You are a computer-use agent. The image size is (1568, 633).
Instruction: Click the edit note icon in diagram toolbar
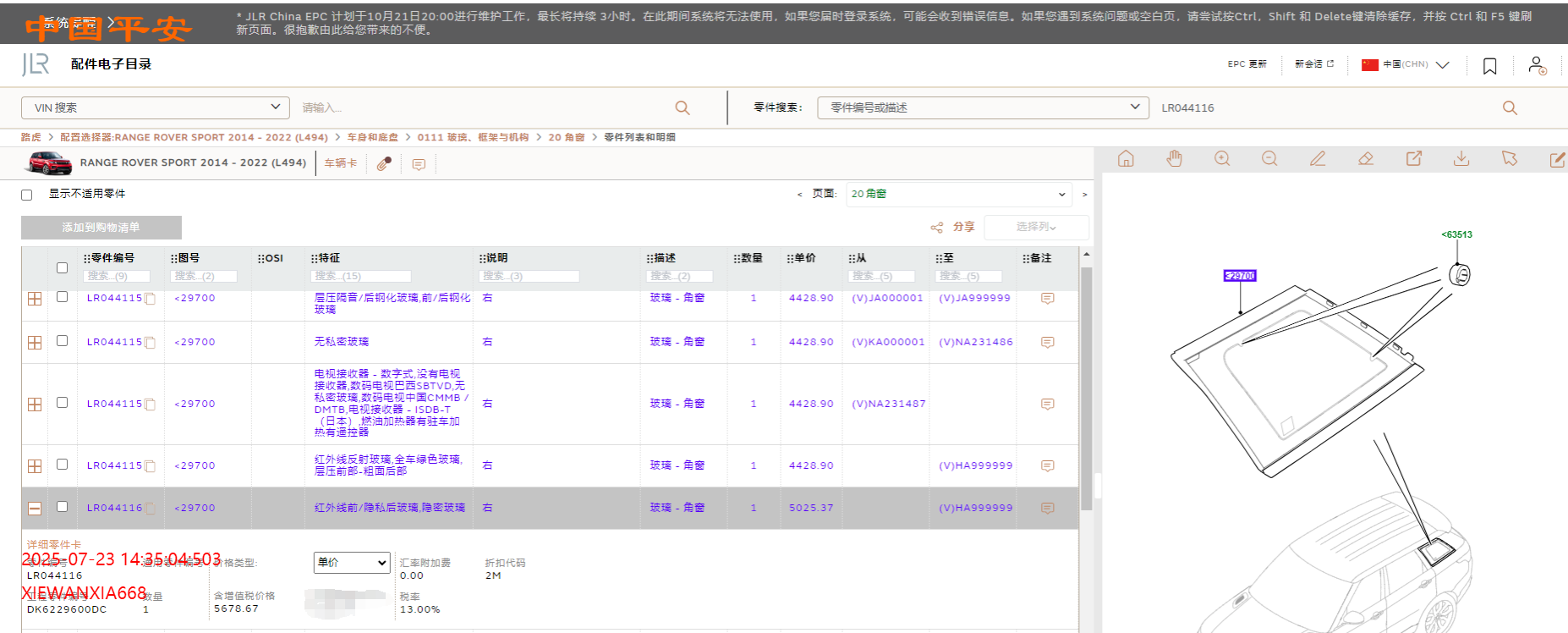[1557, 159]
